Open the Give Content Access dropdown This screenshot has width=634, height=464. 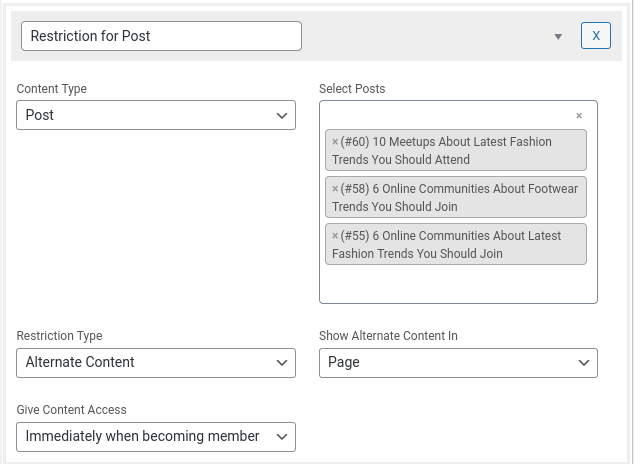click(156, 437)
